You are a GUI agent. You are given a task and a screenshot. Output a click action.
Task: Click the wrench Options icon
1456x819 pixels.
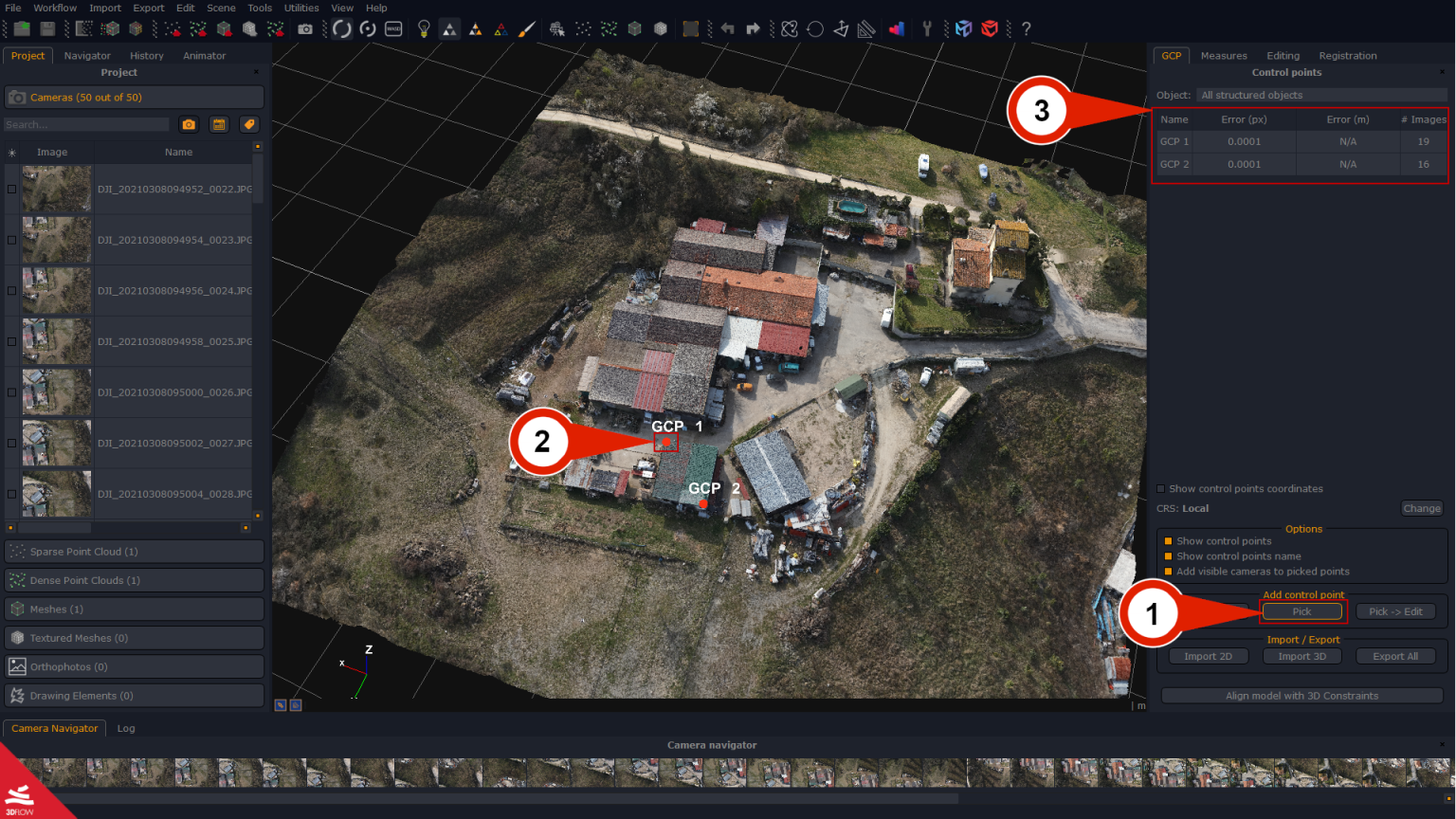point(927,28)
